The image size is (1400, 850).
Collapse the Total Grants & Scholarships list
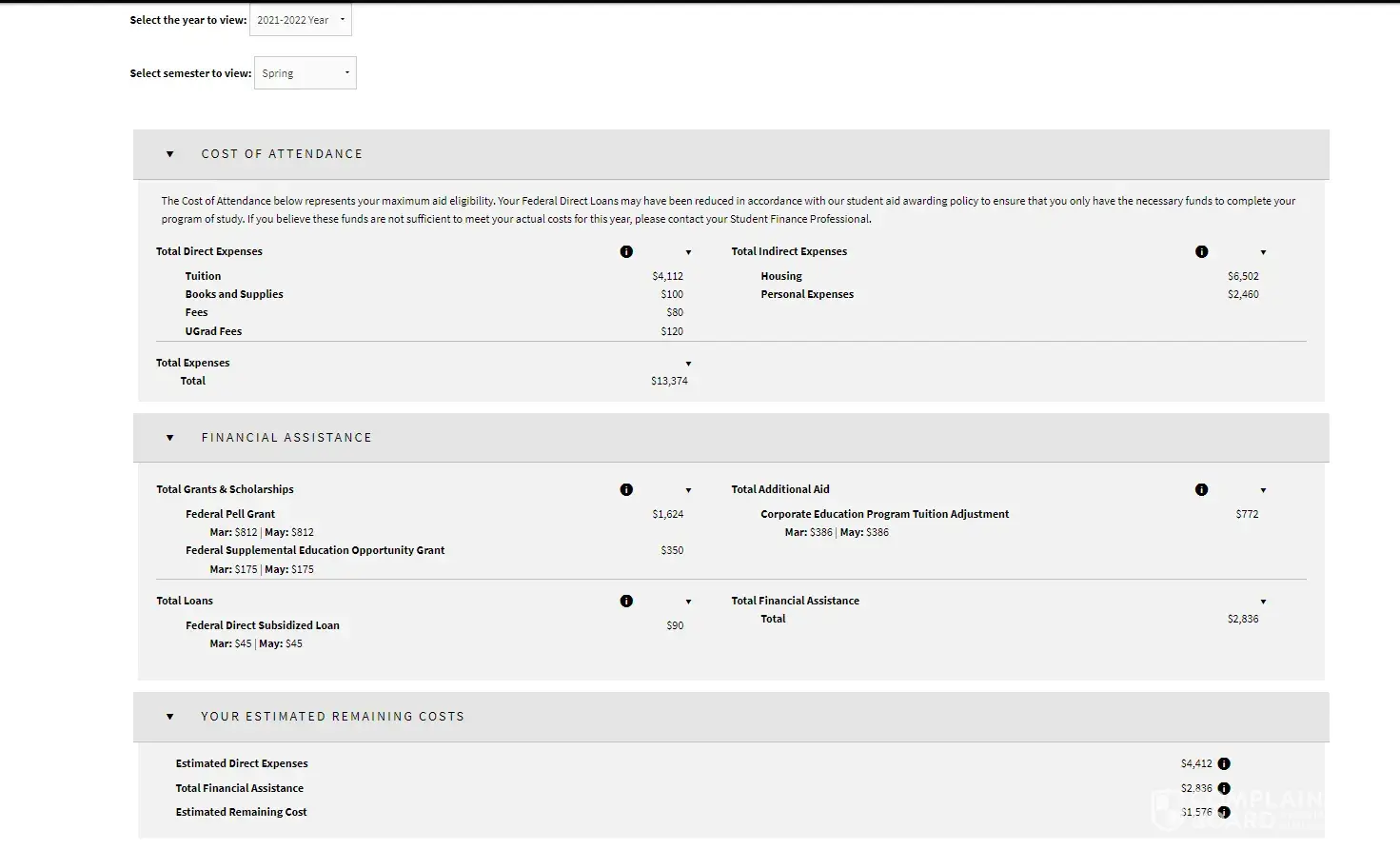[x=688, y=491]
